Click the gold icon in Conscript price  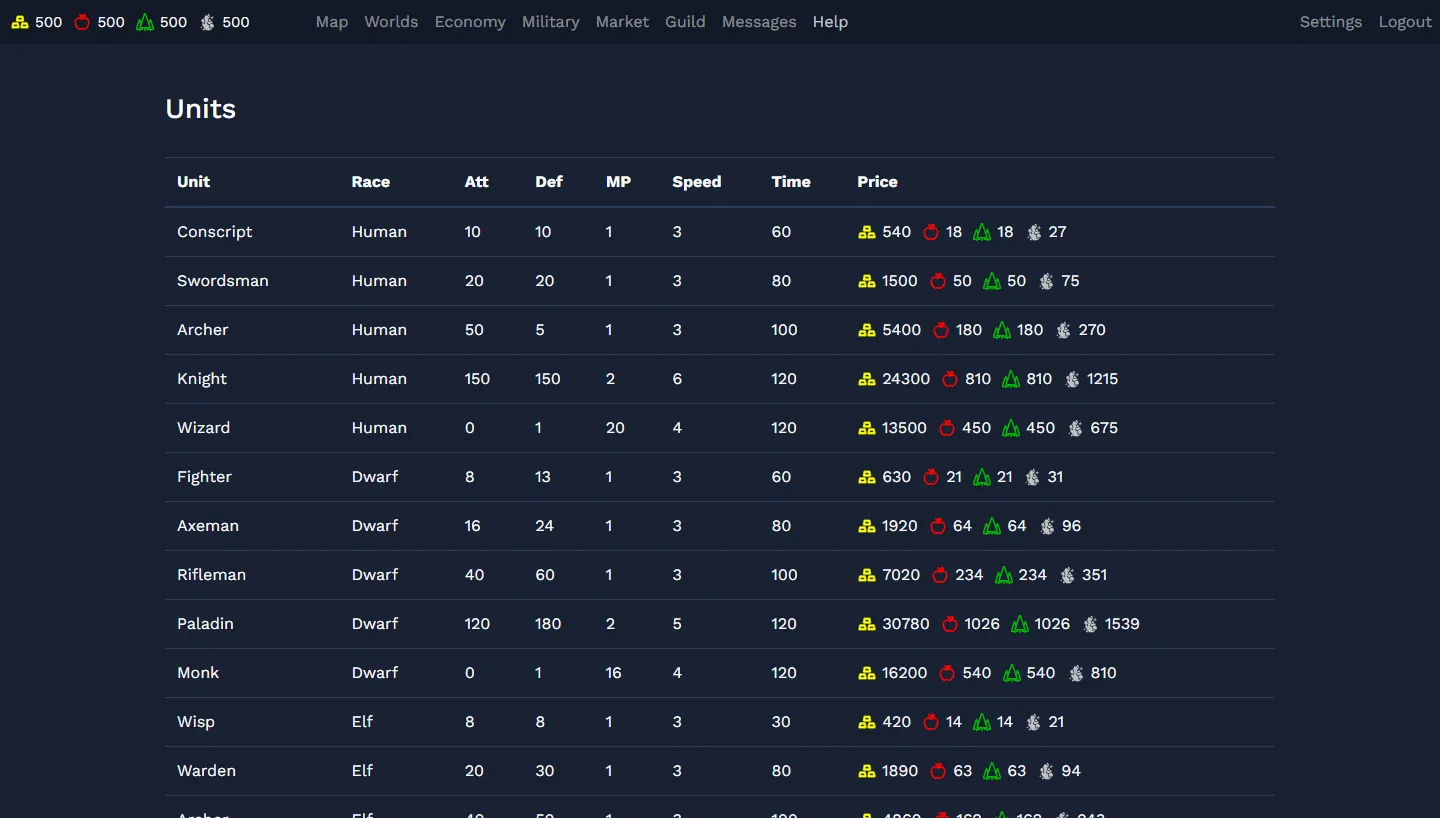(x=867, y=232)
